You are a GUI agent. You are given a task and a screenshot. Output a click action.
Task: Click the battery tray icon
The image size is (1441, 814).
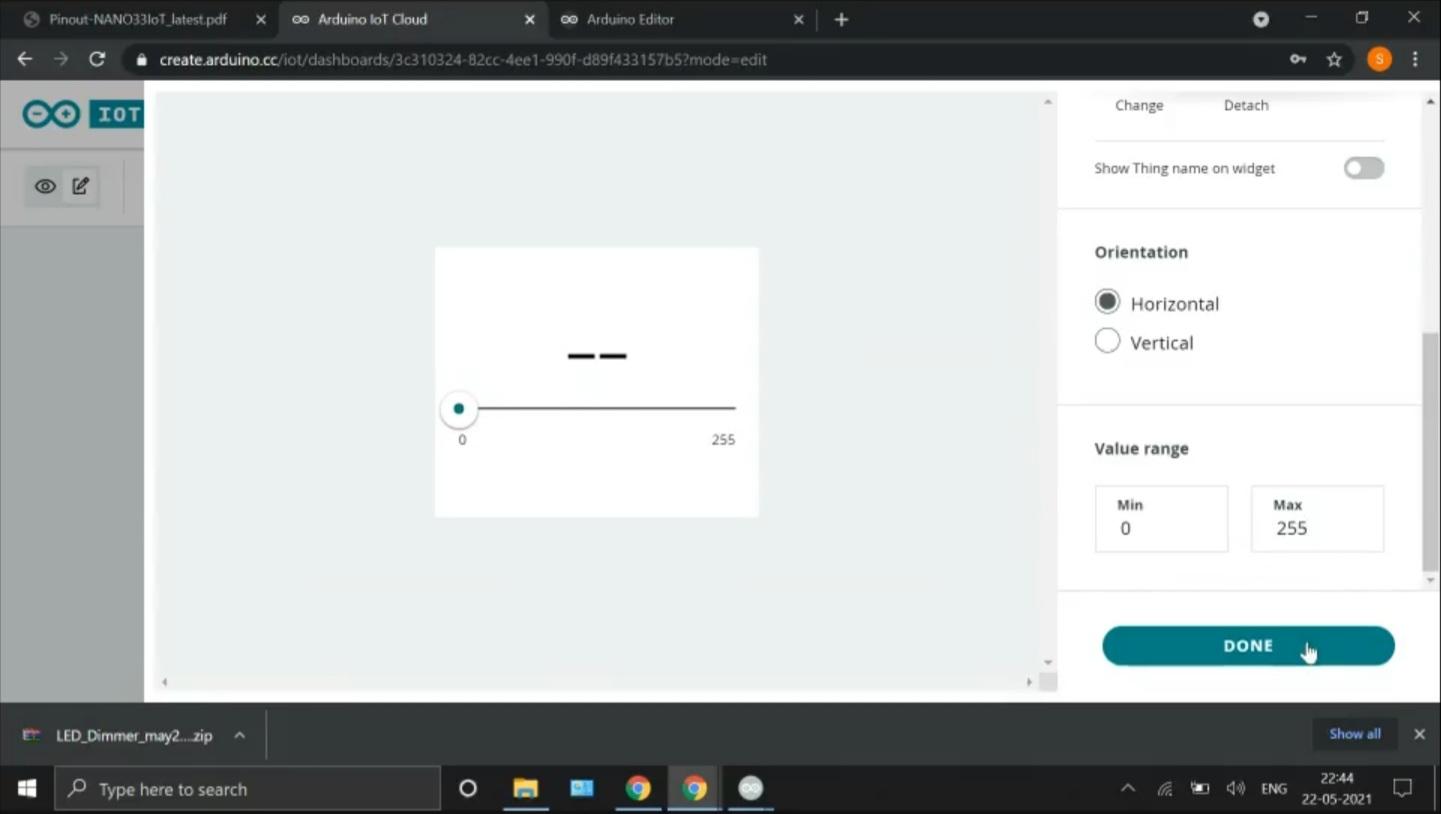click(1200, 788)
